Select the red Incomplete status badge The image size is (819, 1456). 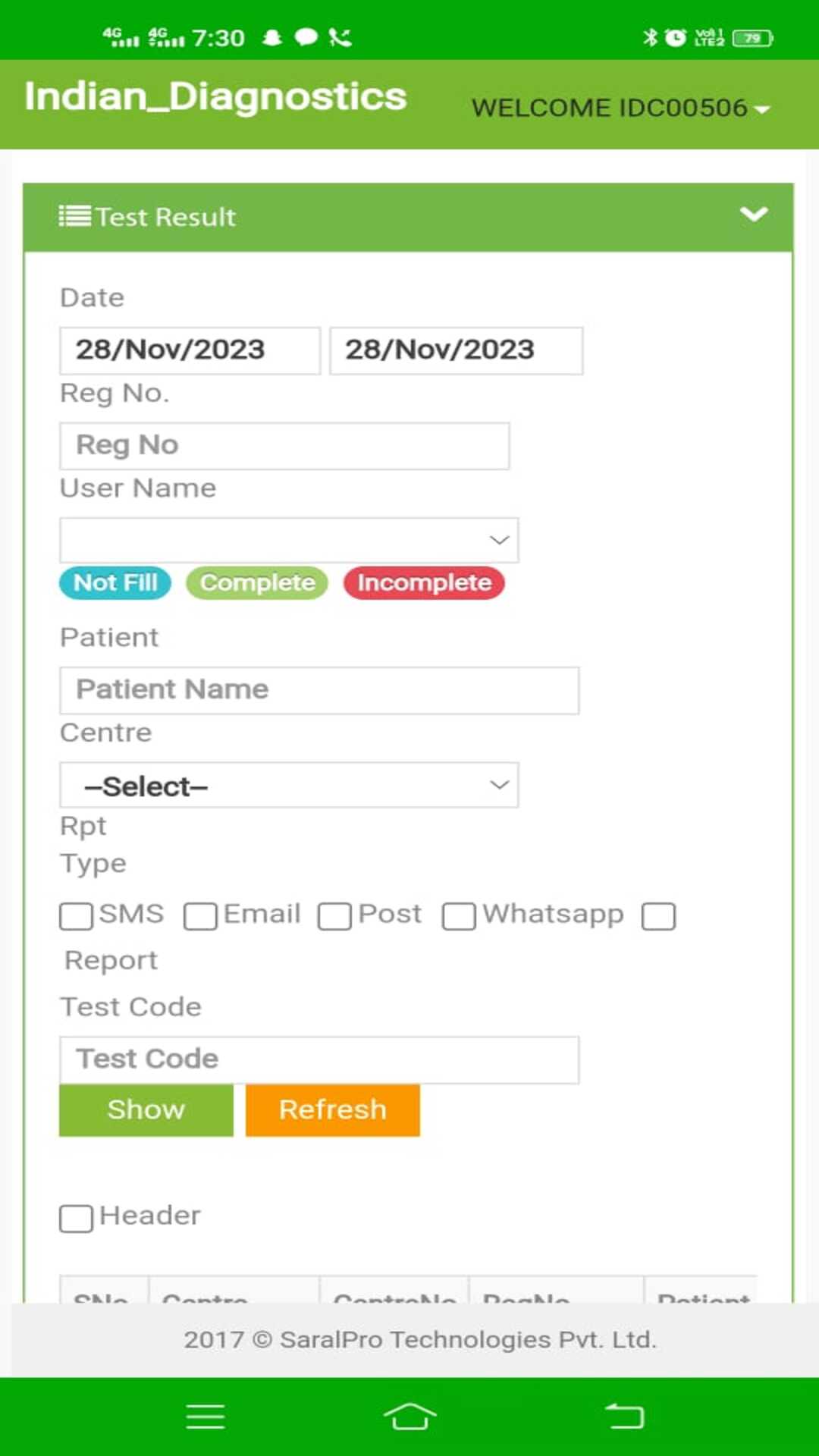(424, 583)
